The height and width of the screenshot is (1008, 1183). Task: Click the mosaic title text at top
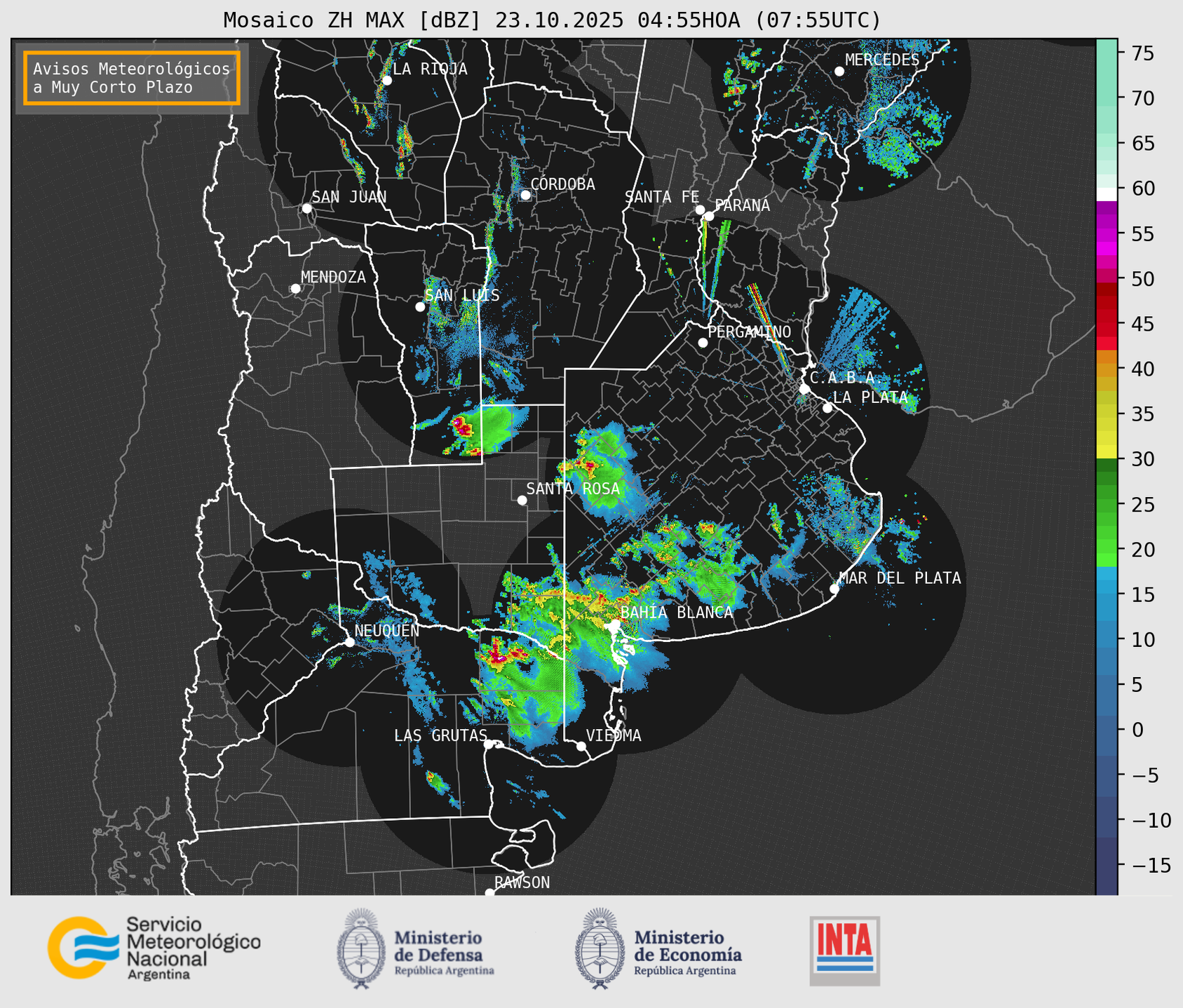click(552, 20)
